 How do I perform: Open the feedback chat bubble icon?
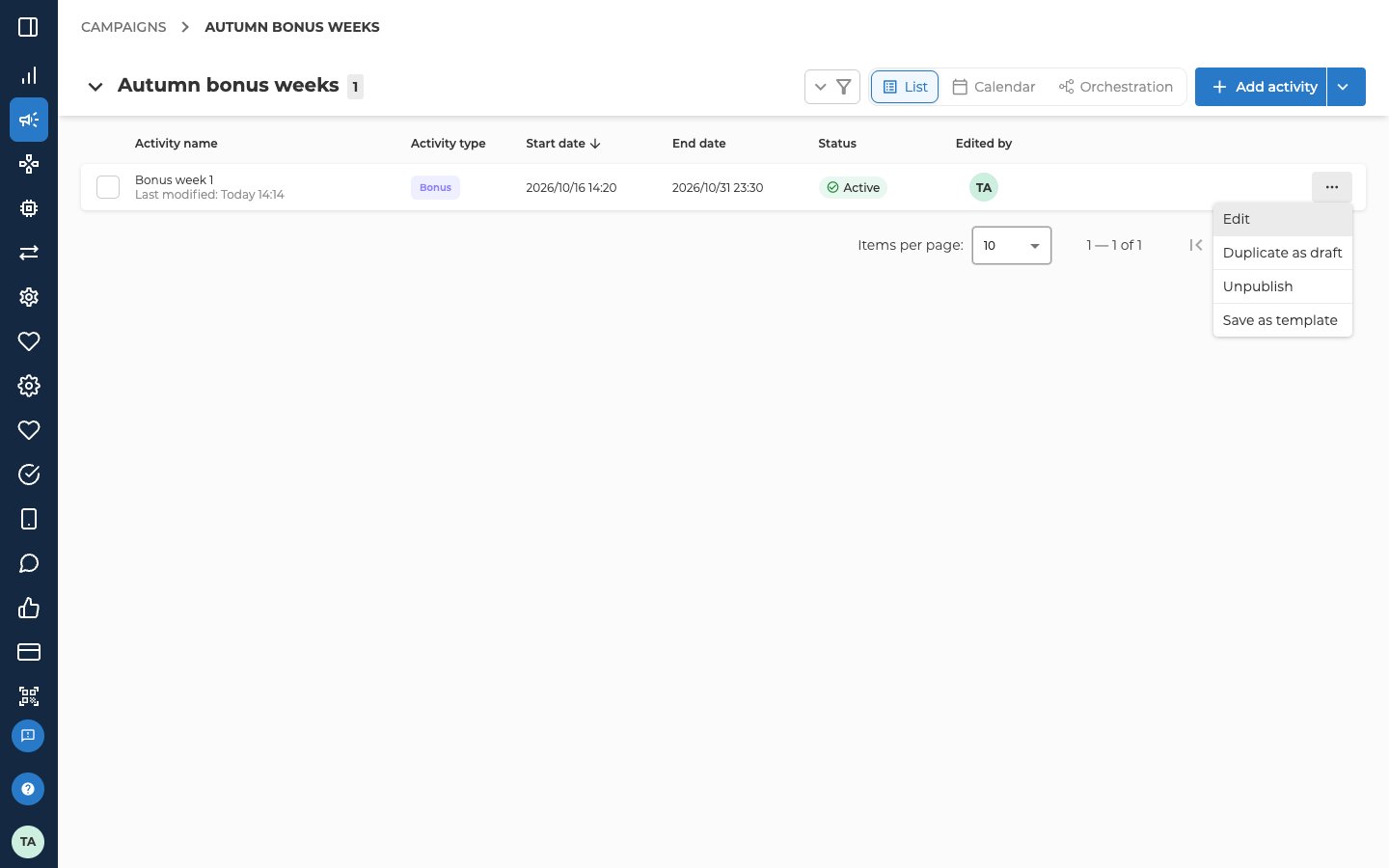coord(28,736)
